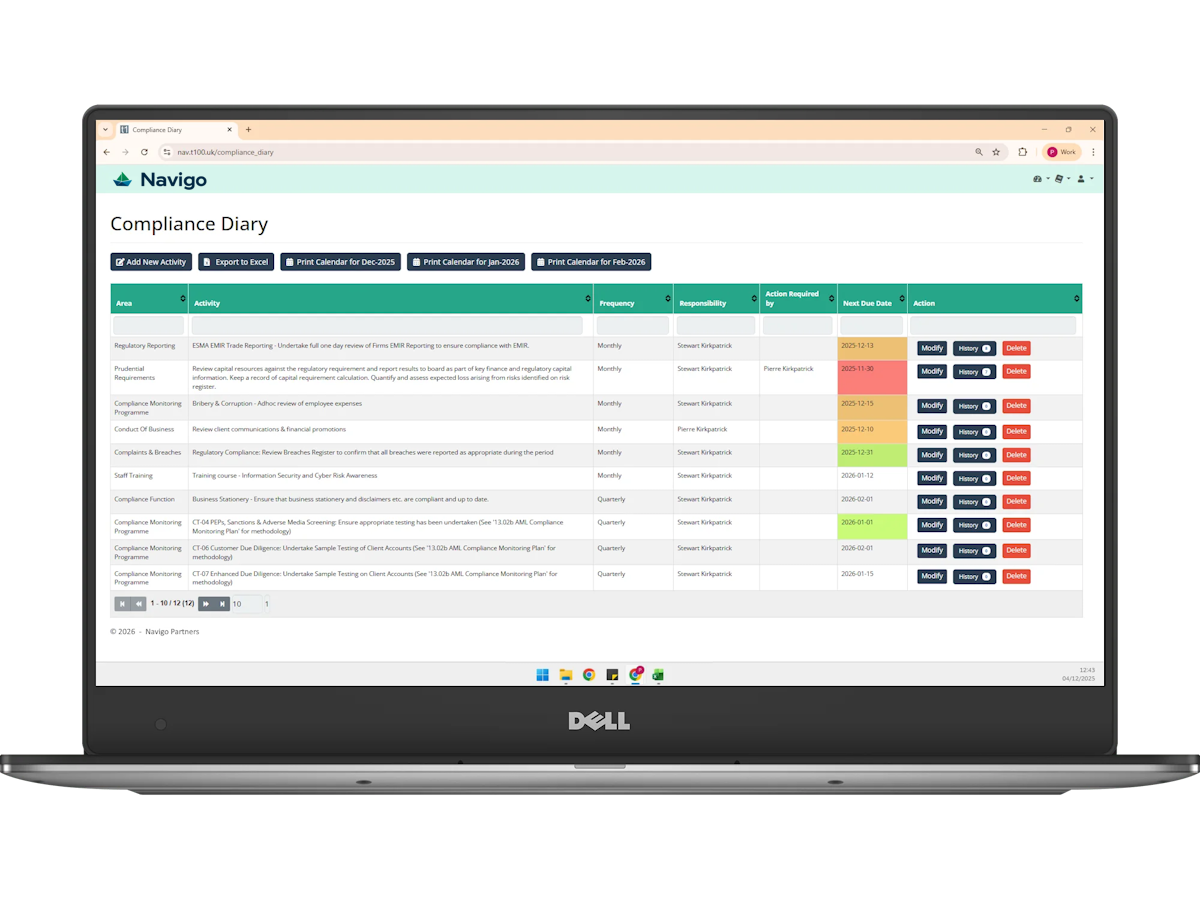
Task: Go to the next results page
Action: [206, 604]
